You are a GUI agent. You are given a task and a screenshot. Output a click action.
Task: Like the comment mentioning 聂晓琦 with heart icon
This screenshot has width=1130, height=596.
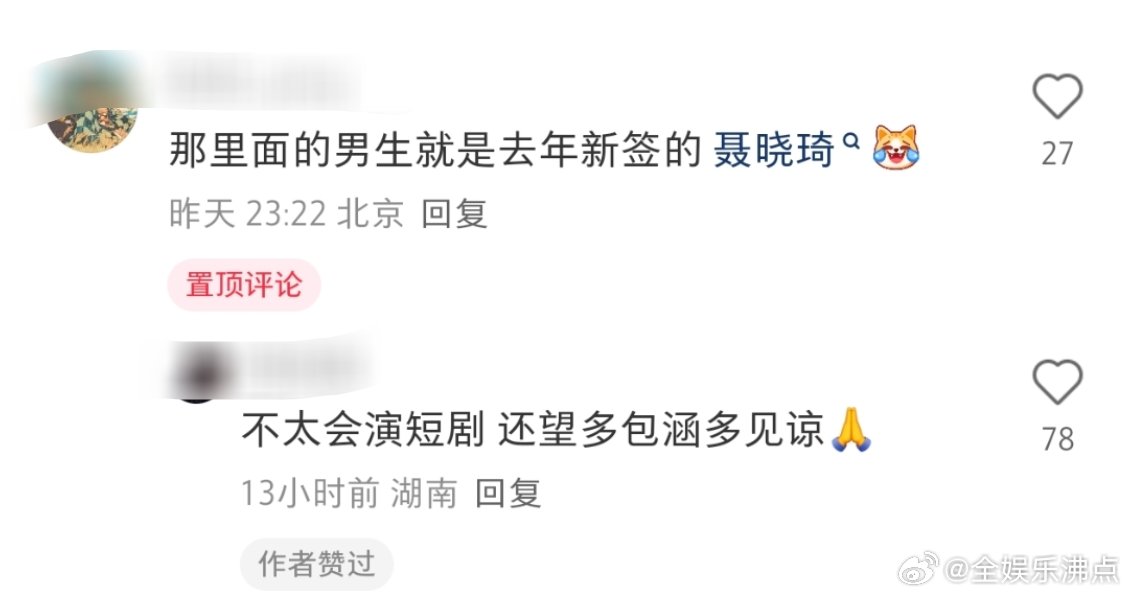tap(1057, 96)
